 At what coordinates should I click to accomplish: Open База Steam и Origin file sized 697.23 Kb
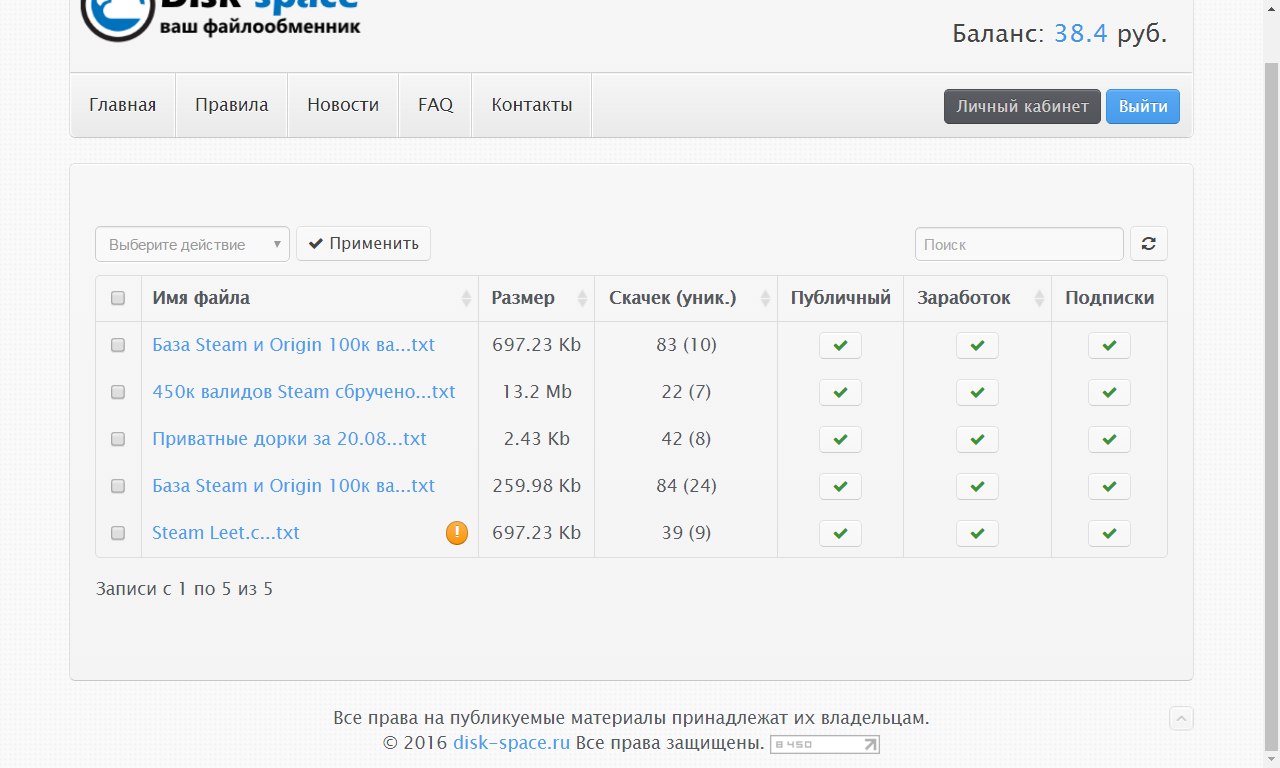click(x=293, y=345)
